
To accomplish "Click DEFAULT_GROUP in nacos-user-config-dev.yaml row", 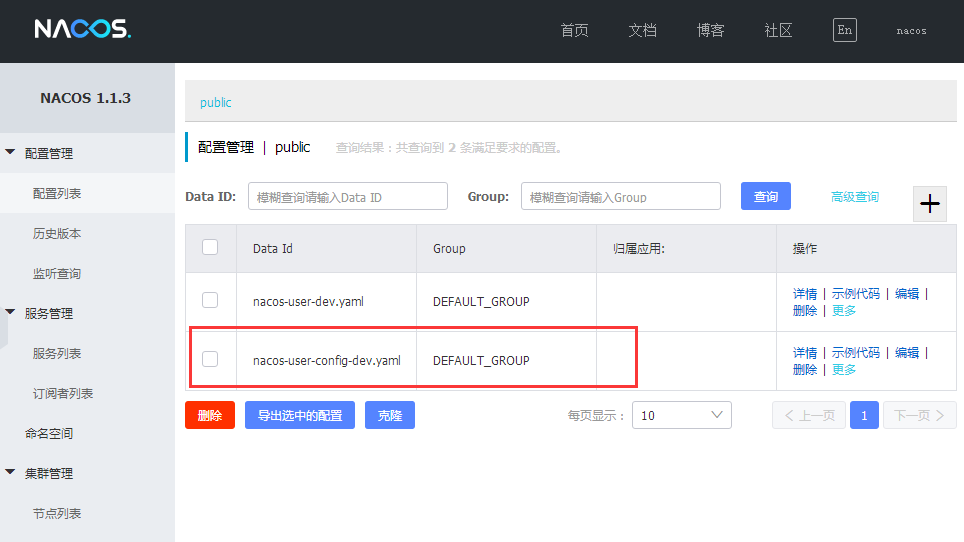I will click(481, 361).
